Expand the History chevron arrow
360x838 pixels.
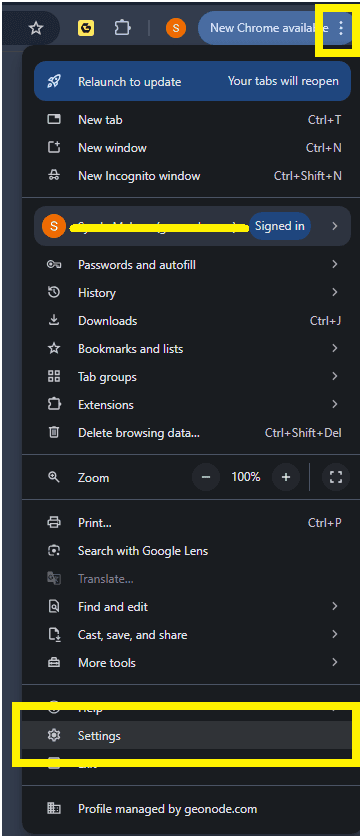[334, 292]
